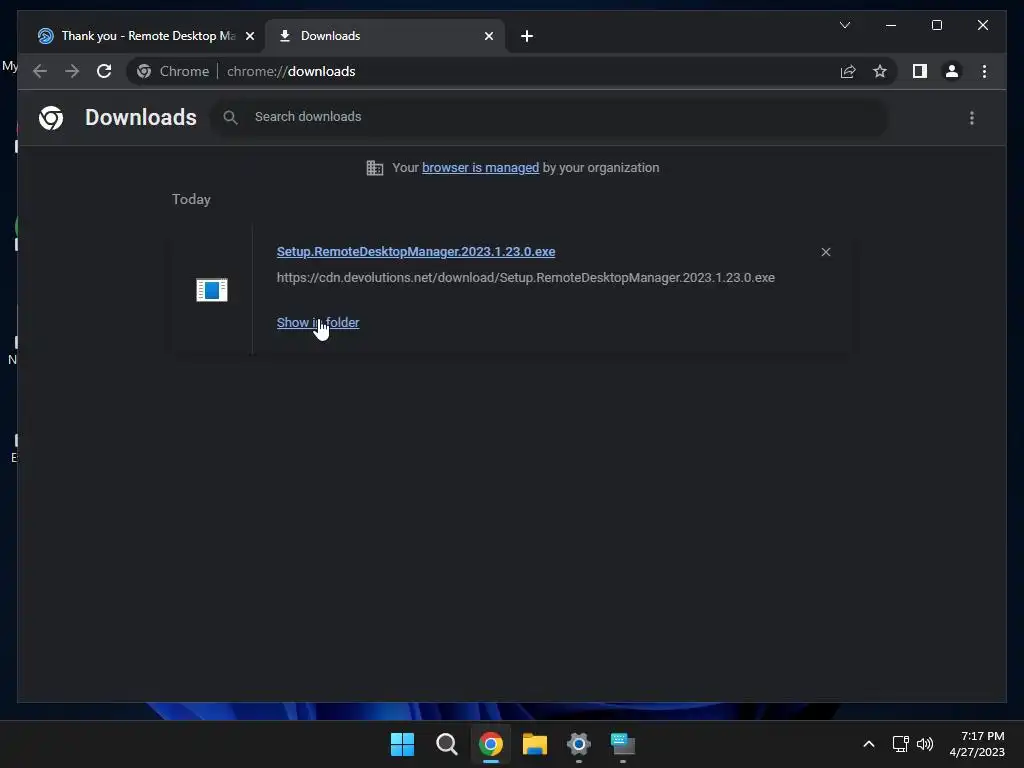Screen dimensions: 1024x768
Task: Open the volume control in tray
Action: click(925, 744)
